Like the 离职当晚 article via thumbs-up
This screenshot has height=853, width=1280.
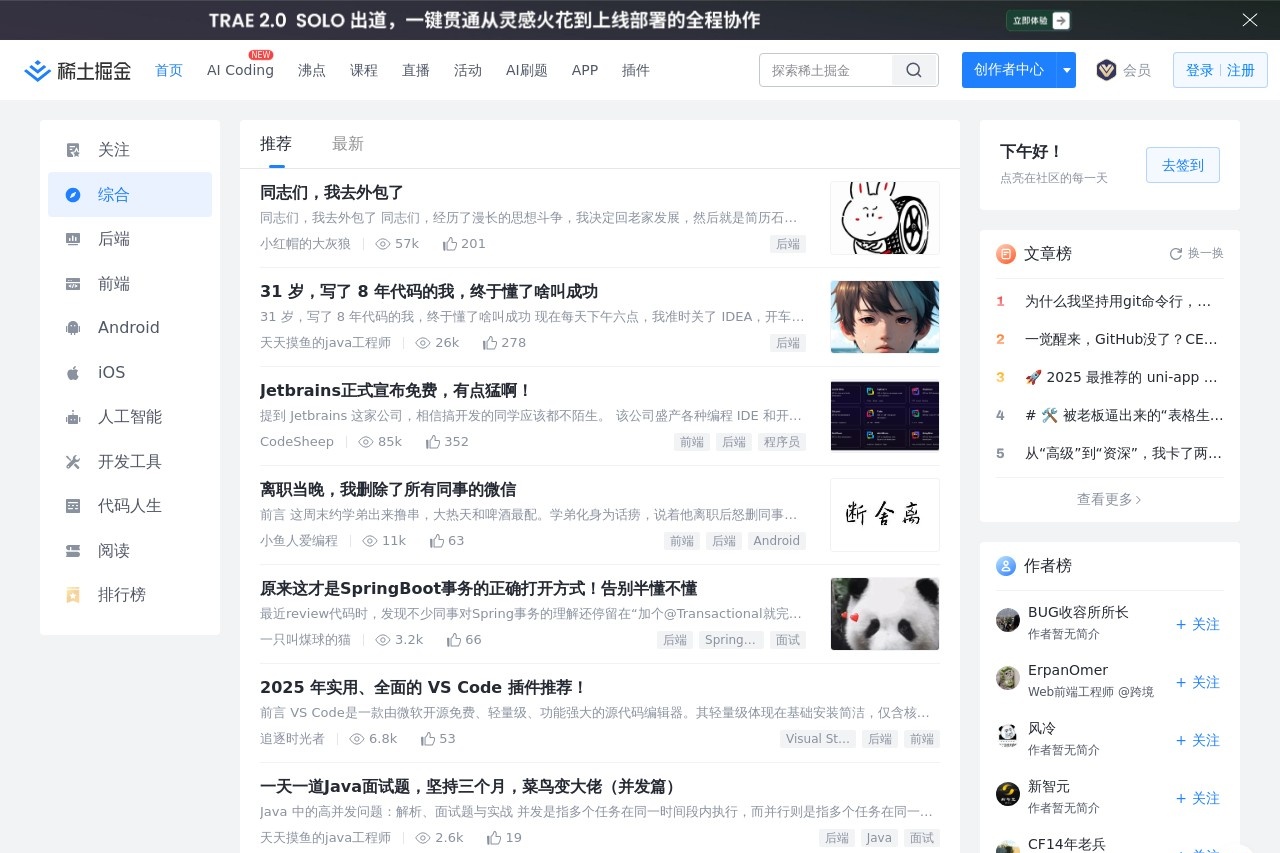click(x=437, y=541)
